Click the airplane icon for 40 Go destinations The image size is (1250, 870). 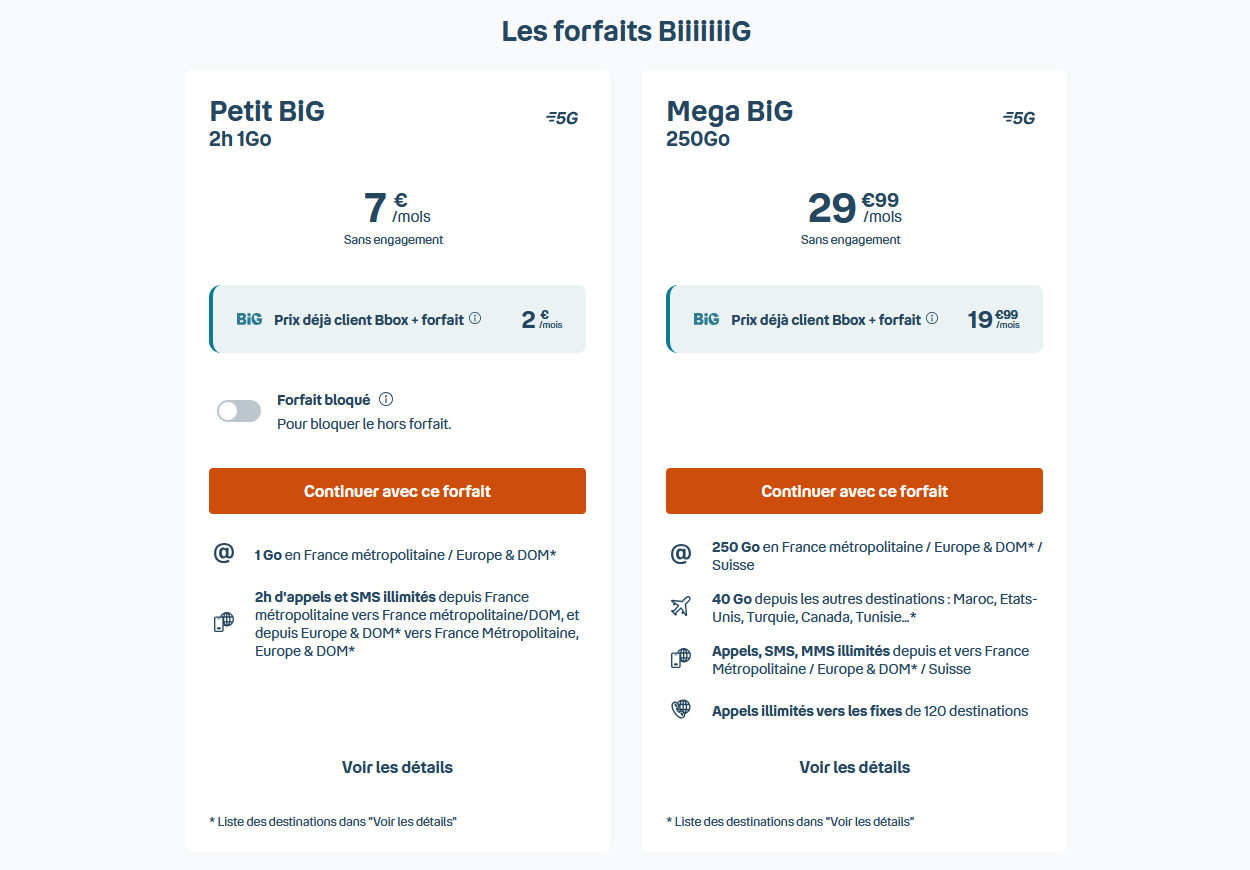681,606
